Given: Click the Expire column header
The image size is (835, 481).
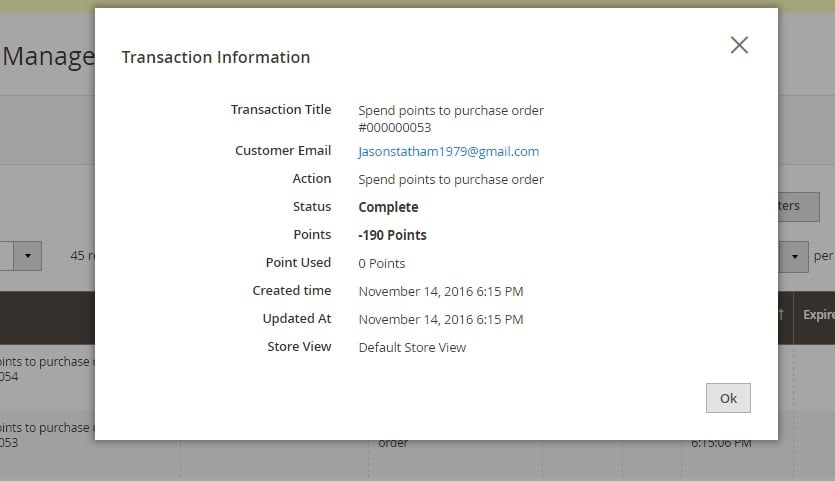Looking at the screenshot, I should (x=817, y=314).
